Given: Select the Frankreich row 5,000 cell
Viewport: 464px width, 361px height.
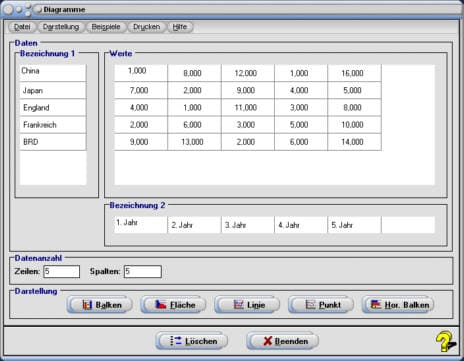Looking at the screenshot, I should [301, 125].
